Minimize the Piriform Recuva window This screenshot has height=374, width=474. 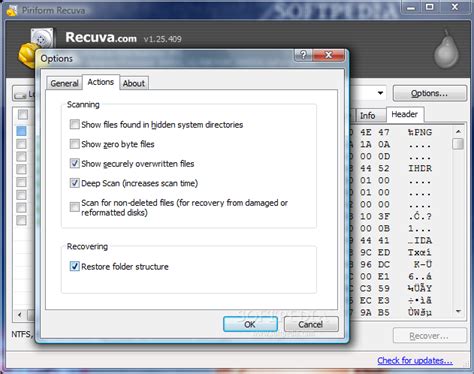tap(411, 7)
